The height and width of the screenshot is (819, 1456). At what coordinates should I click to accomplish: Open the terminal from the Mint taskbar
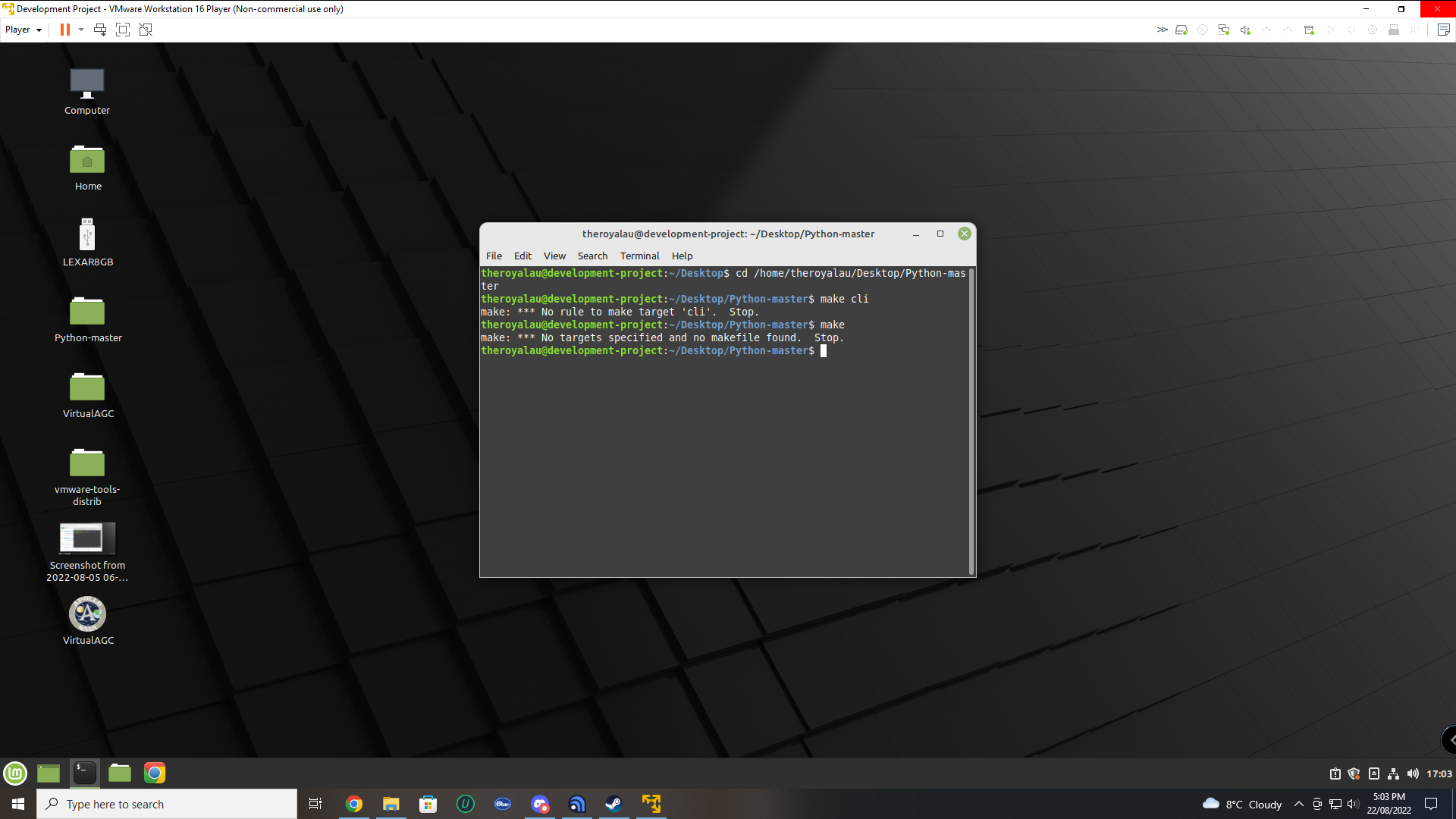(84, 773)
